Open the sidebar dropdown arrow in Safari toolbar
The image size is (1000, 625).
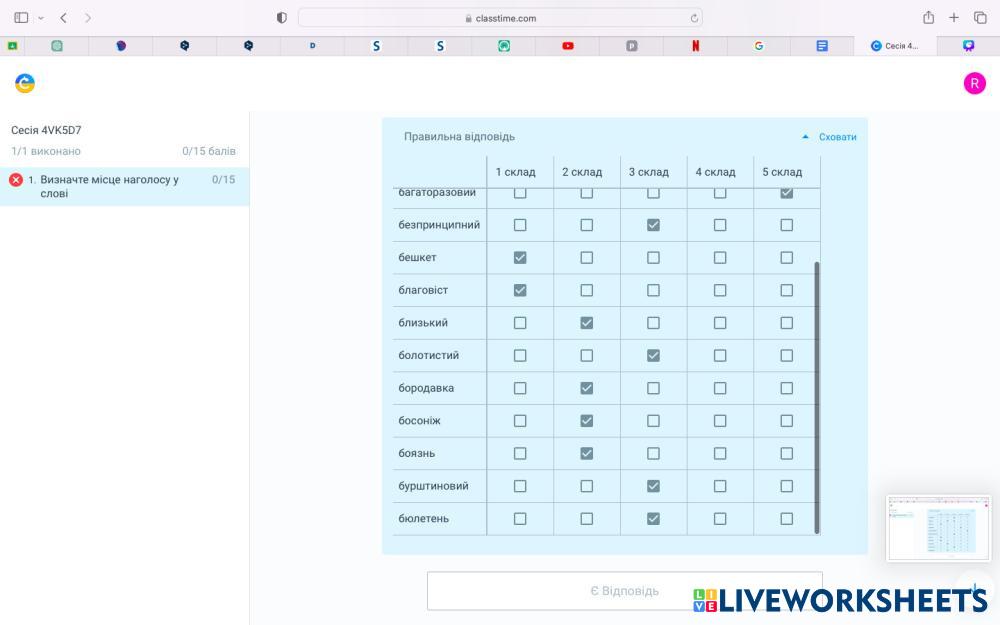tap(41, 18)
